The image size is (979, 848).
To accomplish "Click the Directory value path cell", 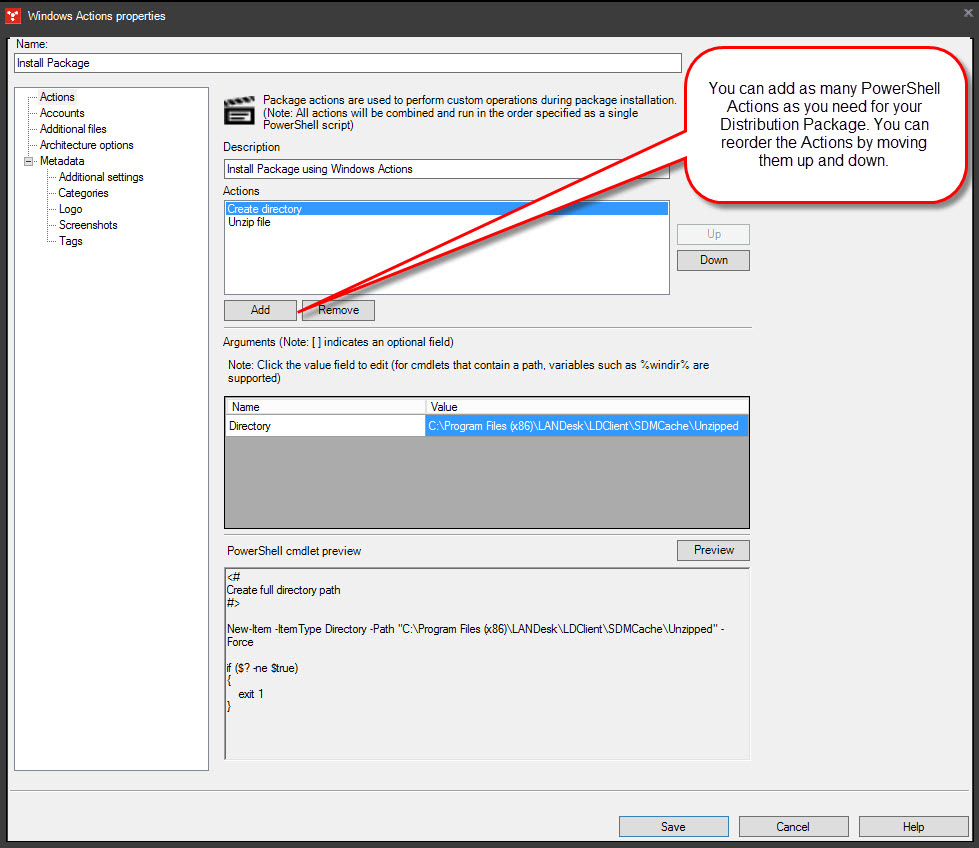I will tap(585, 425).
